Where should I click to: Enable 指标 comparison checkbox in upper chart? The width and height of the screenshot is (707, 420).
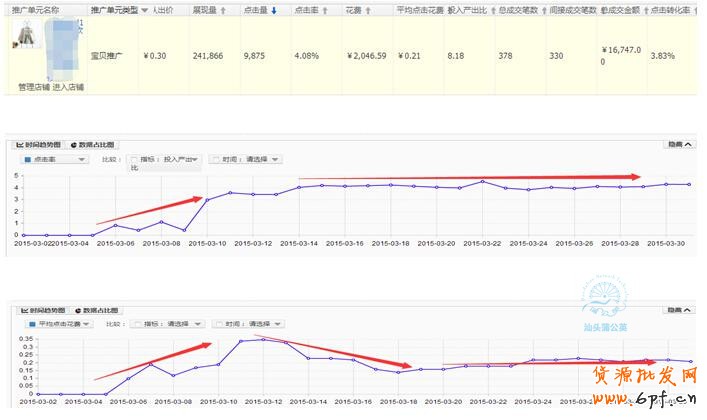tap(134, 159)
